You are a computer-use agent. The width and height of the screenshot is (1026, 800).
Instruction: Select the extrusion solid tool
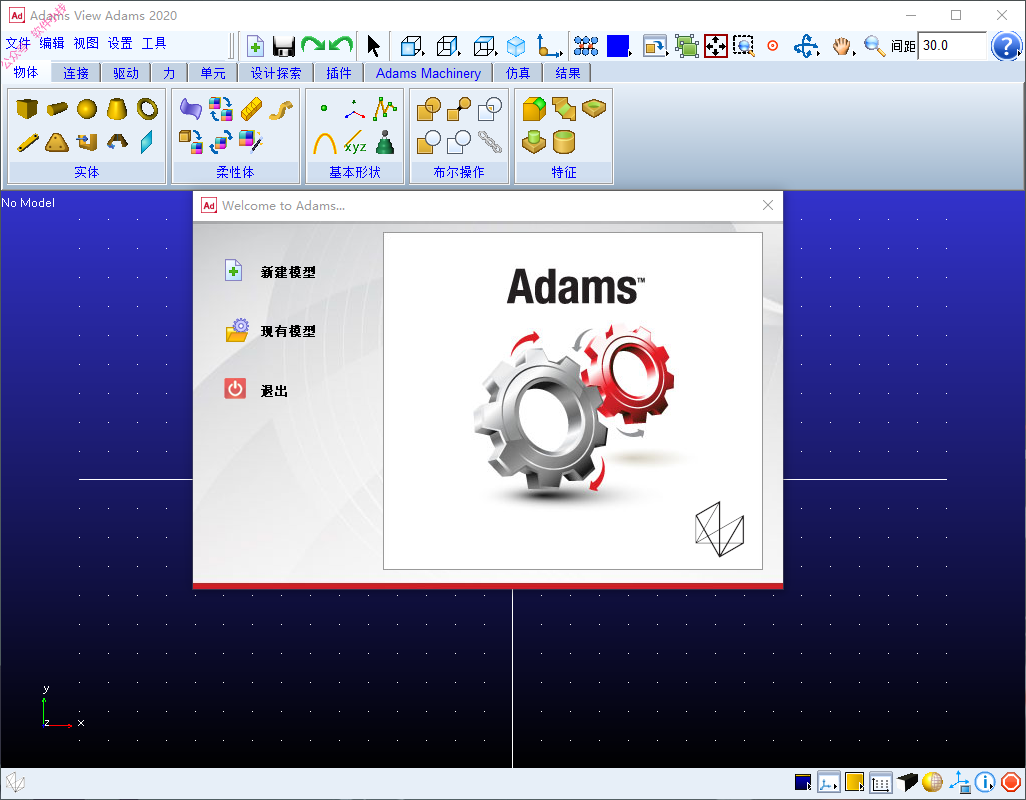coord(86,142)
